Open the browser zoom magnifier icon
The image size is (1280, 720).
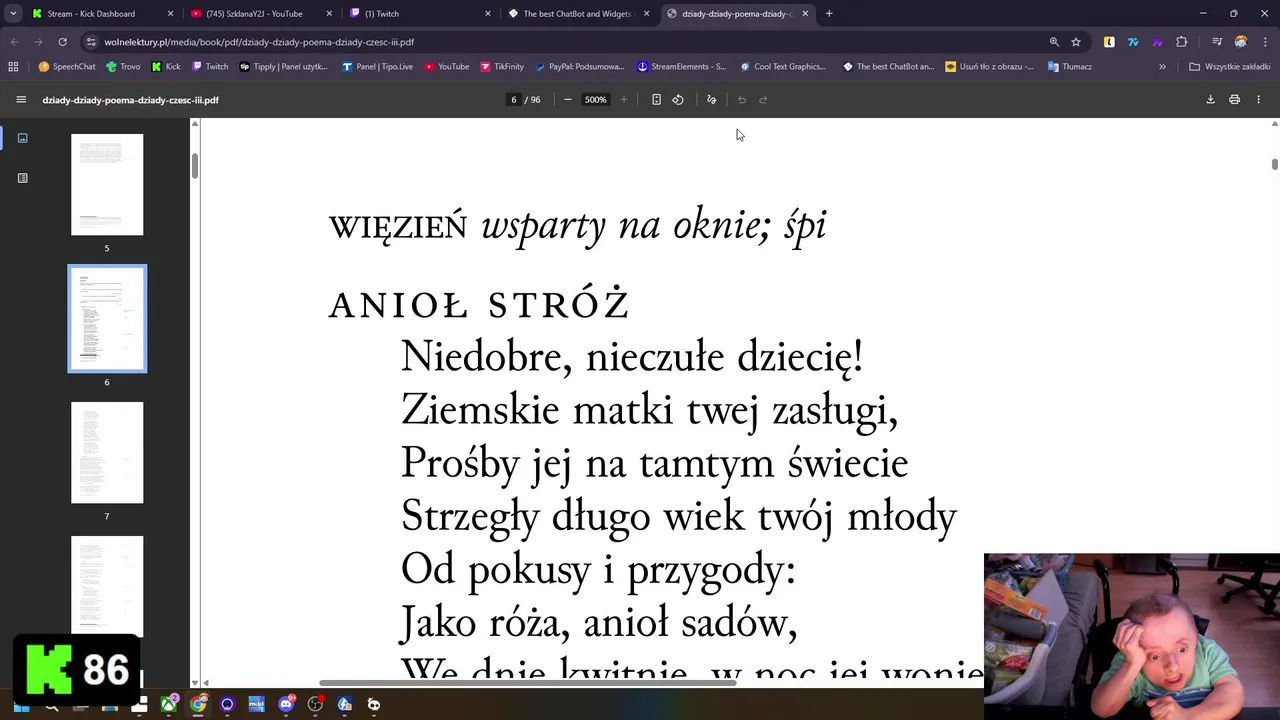click(x=1054, y=42)
